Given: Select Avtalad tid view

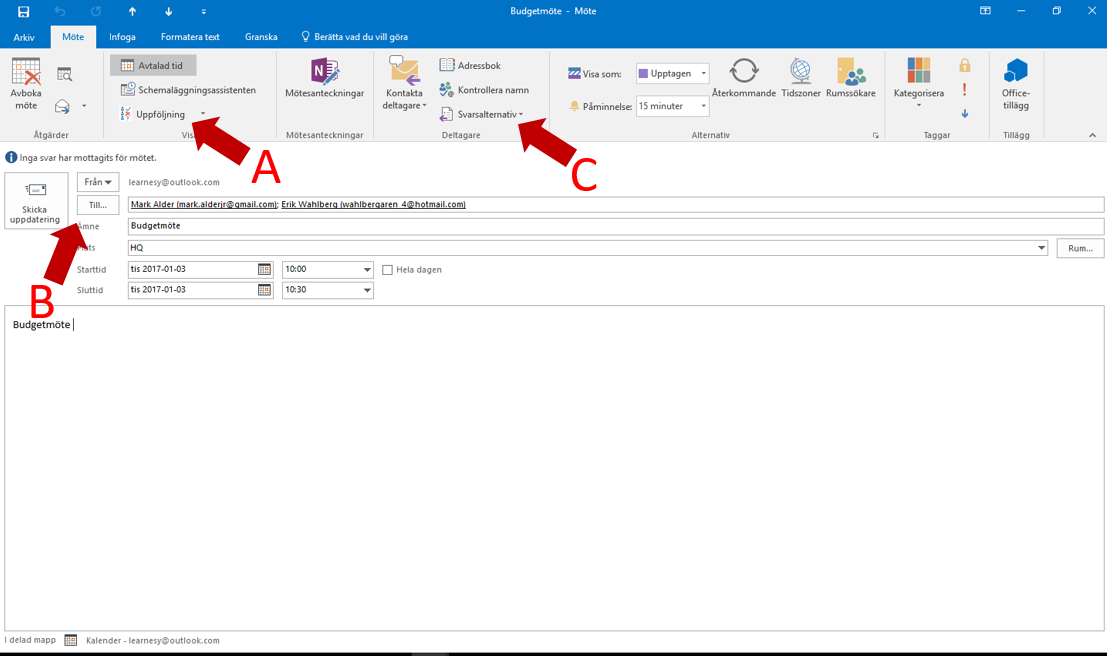Looking at the screenshot, I should (153, 66).
